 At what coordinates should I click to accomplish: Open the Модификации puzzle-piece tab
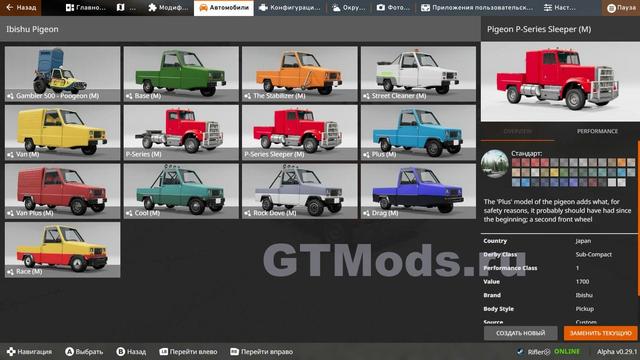[x=168, y=8]
